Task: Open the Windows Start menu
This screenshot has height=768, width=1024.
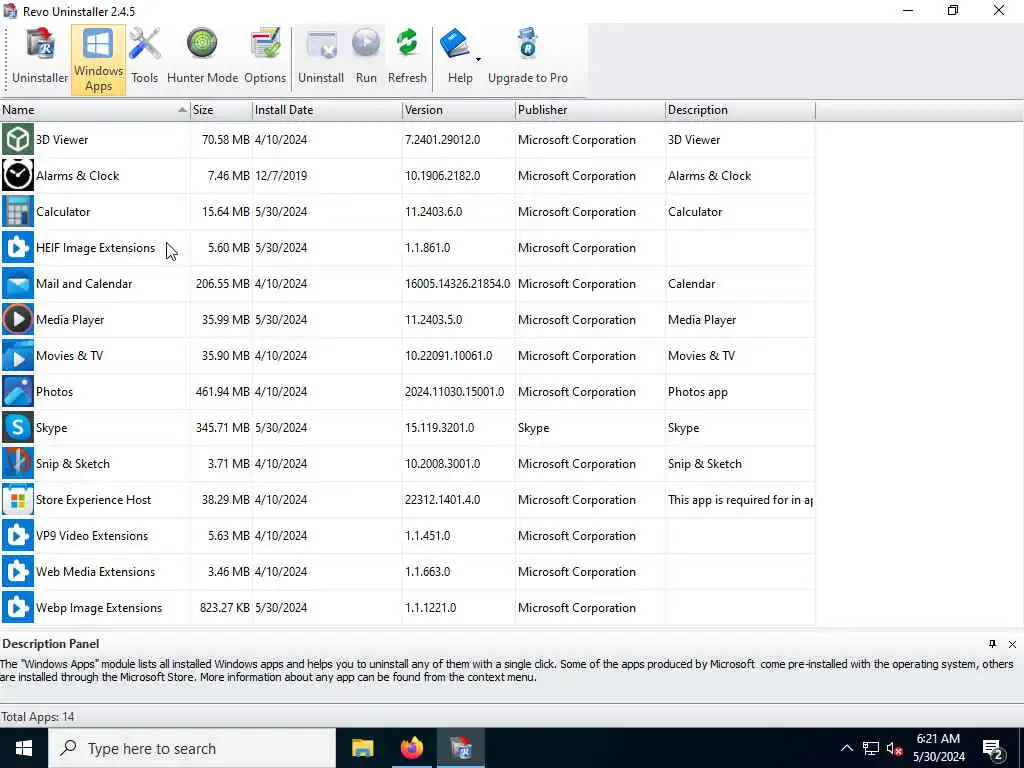Action: click(x=24, y=748)
